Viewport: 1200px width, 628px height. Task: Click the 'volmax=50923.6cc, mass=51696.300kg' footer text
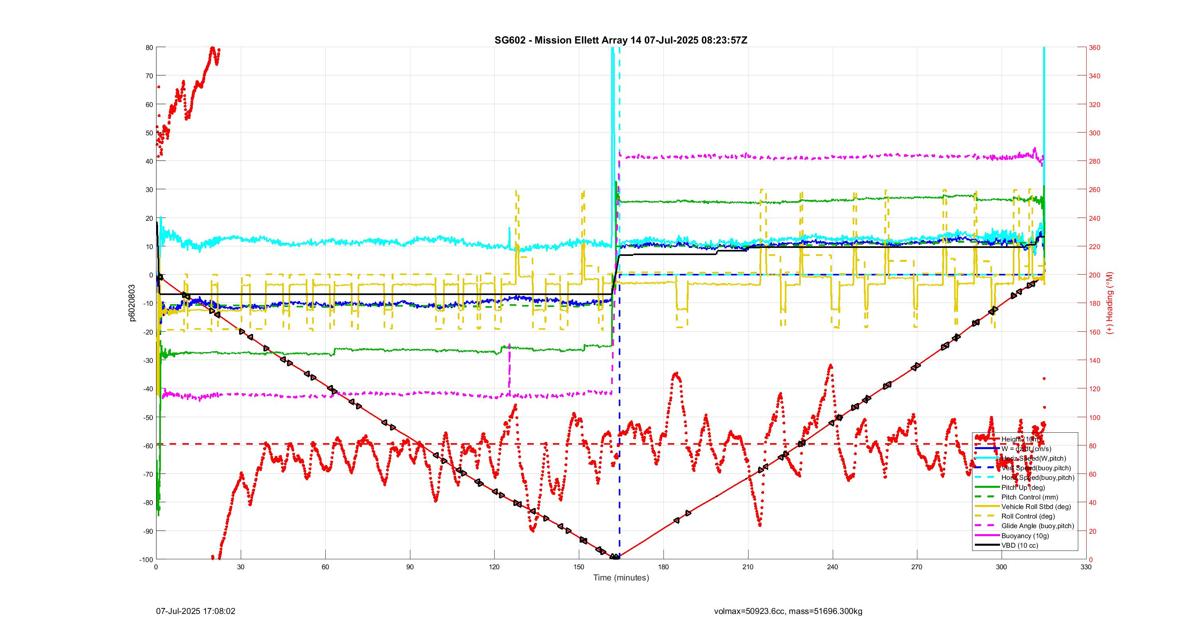789,609
